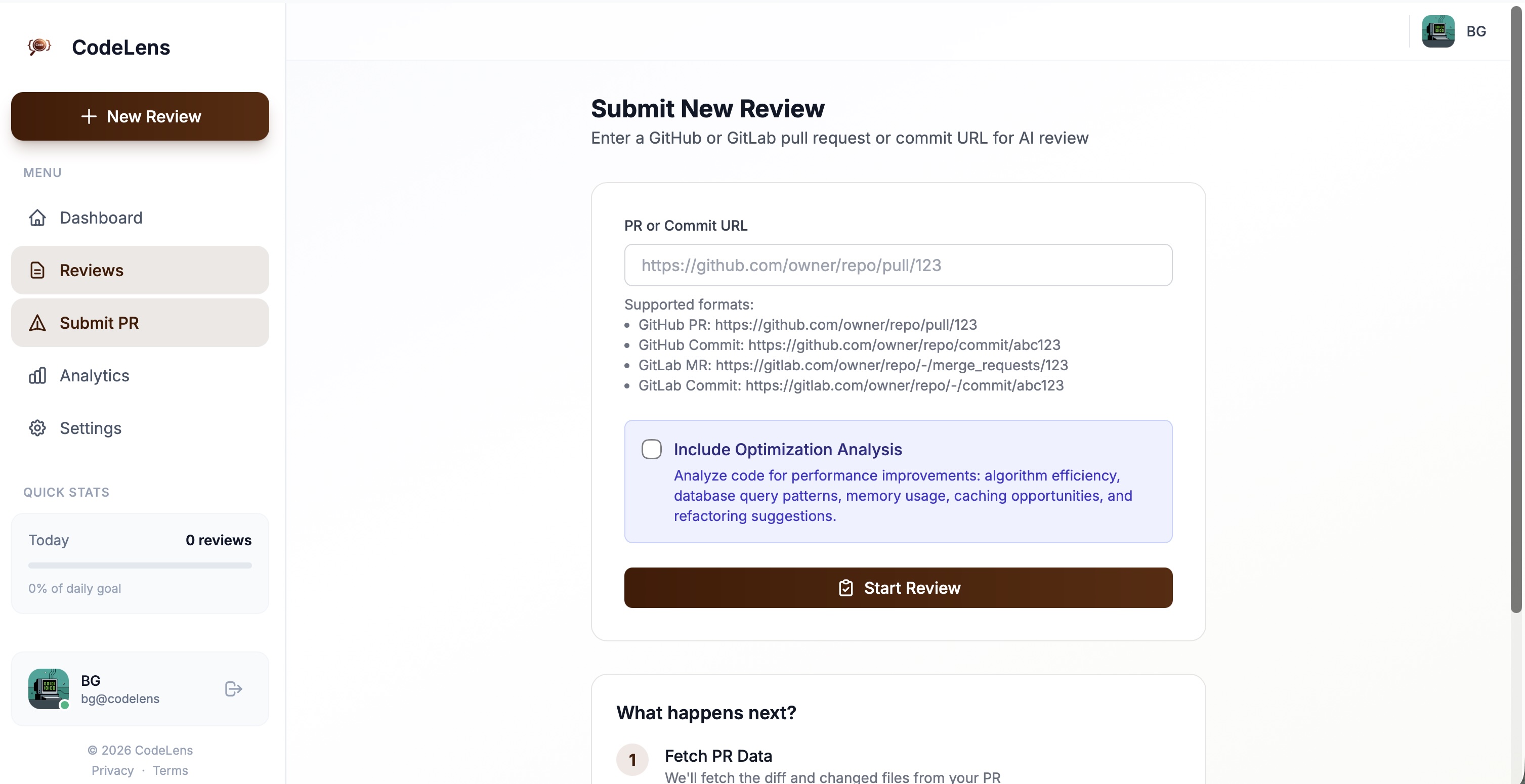Open the Dashboard menu item

pyautogui.click(x=101, y=217)
